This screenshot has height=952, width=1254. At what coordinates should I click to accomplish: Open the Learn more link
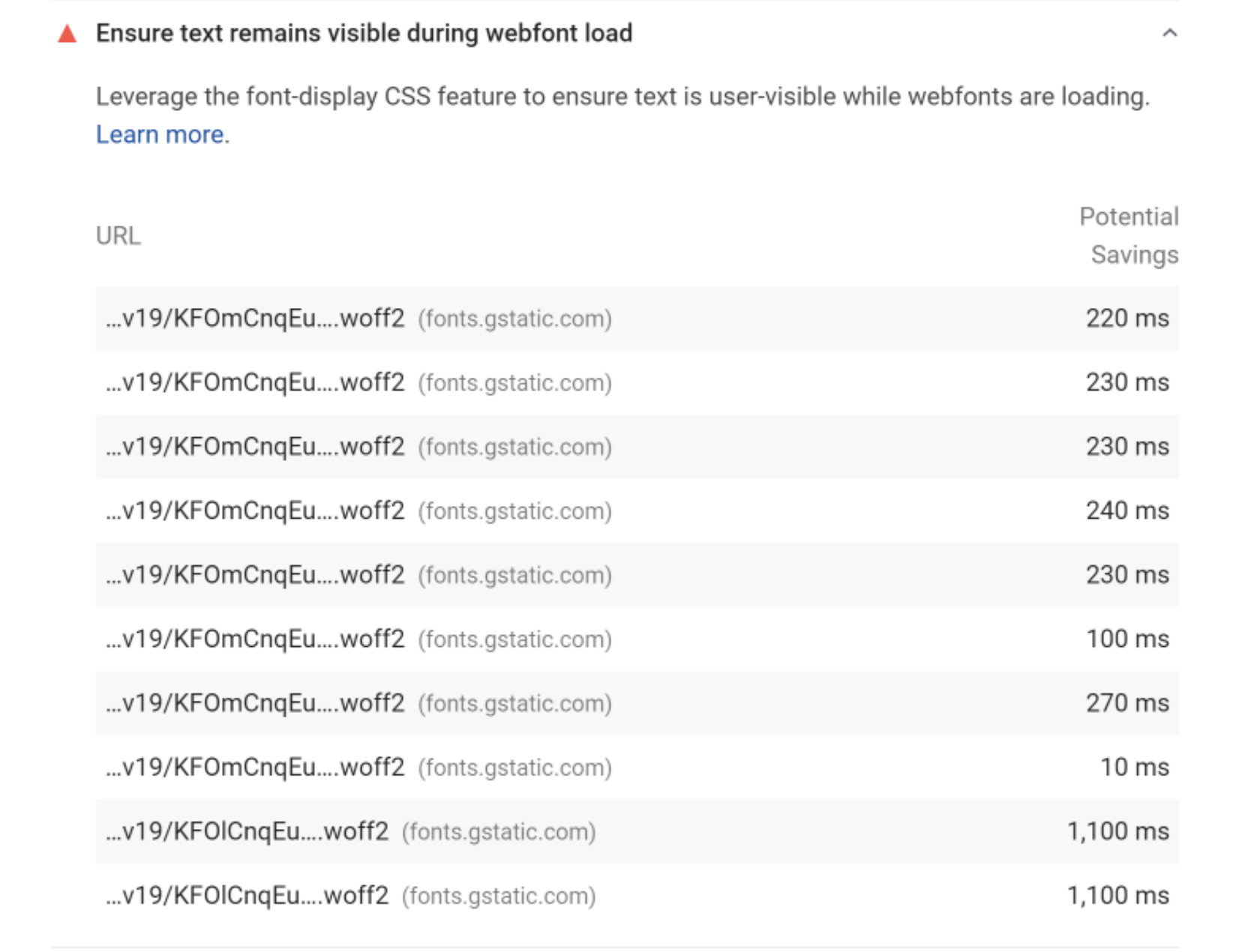click(x=160, y=133)
